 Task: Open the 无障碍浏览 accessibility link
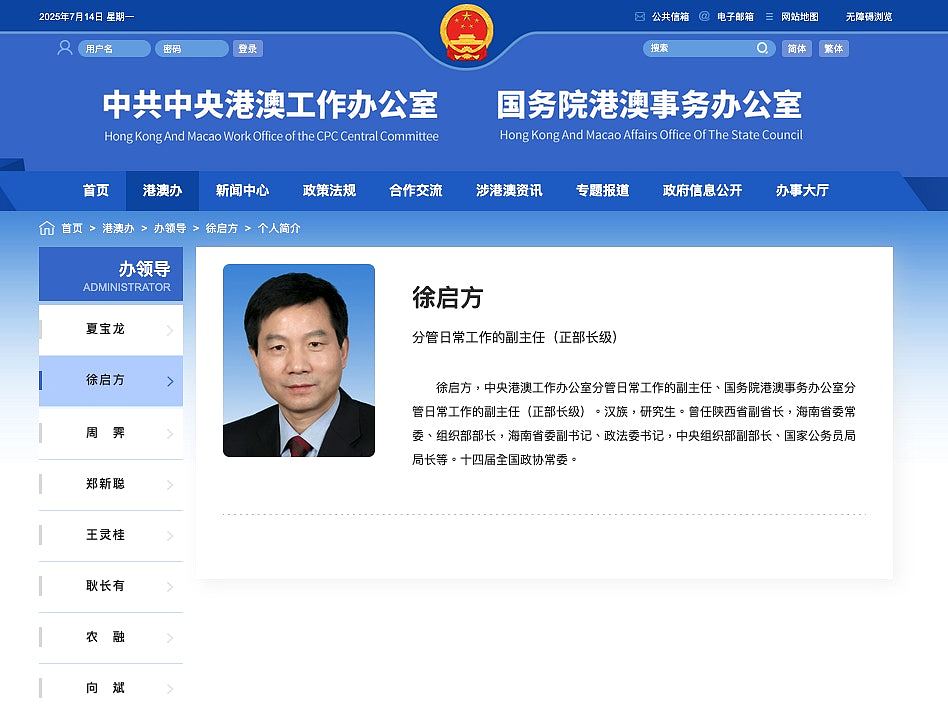[x=869, y=17]
